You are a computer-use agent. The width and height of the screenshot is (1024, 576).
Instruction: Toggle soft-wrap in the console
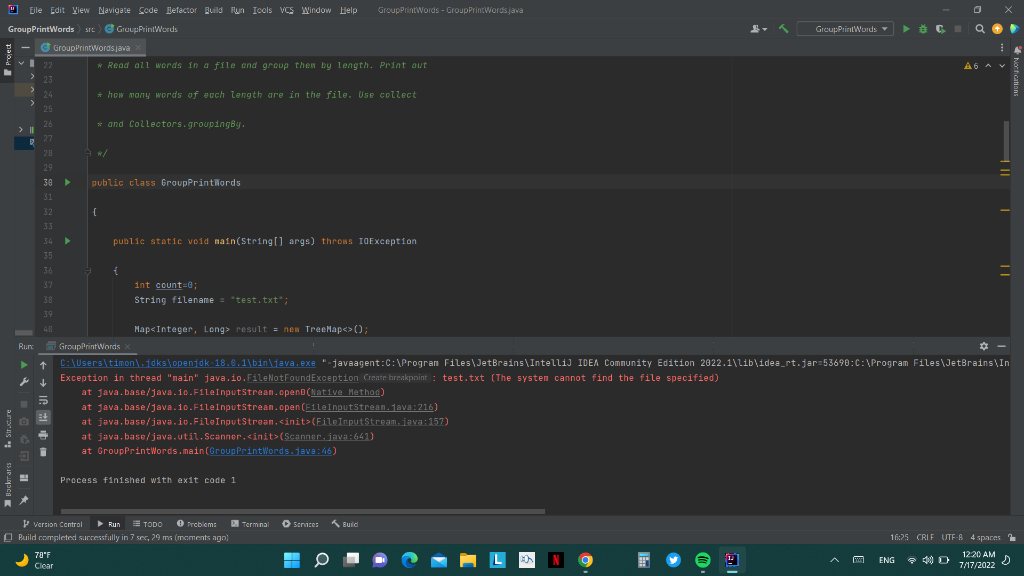click(45, 402)
